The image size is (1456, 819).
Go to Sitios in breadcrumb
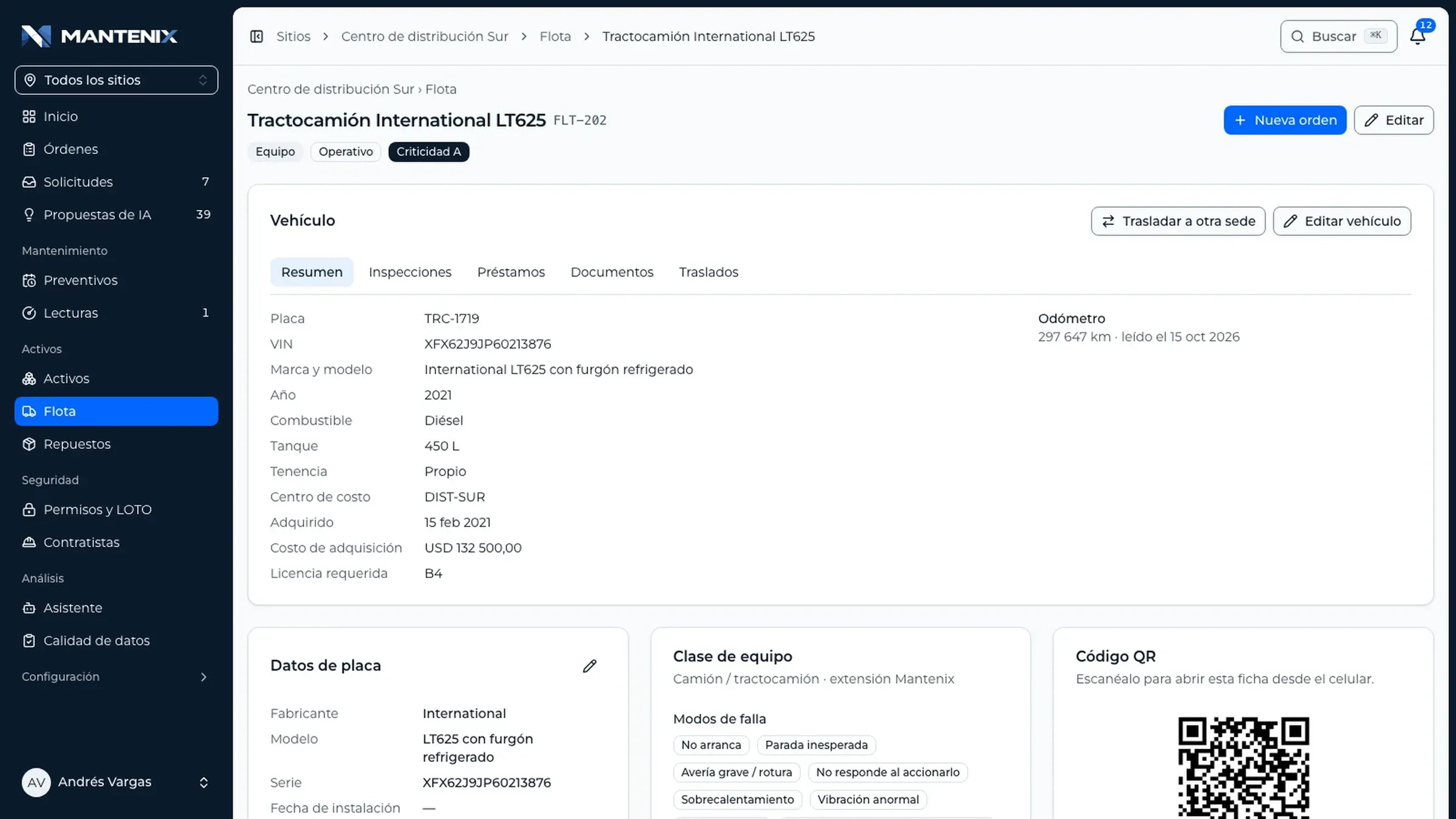[x=293, y=36]
